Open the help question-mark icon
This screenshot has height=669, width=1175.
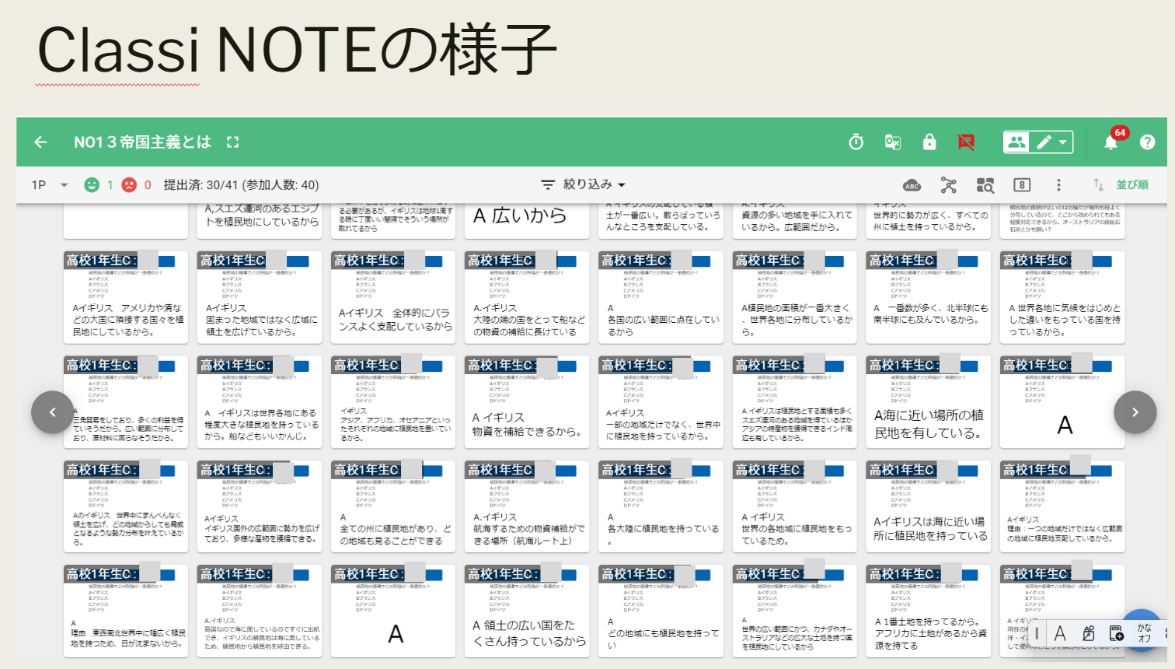coord(1147,142)
